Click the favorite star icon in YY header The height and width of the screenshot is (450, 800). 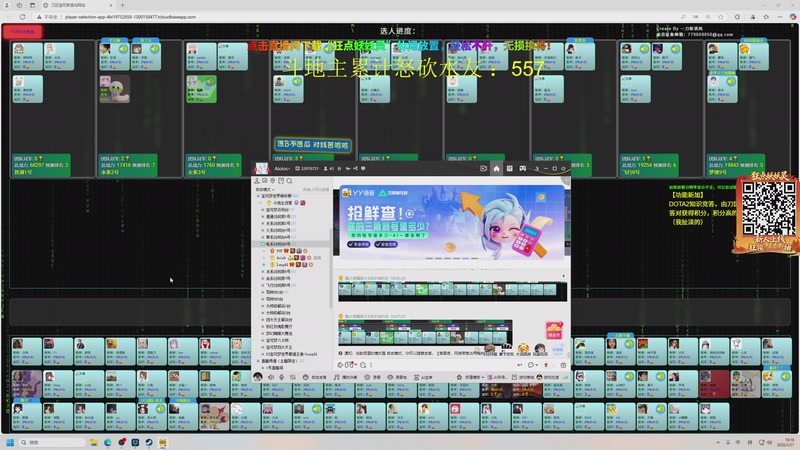point(339,168)
